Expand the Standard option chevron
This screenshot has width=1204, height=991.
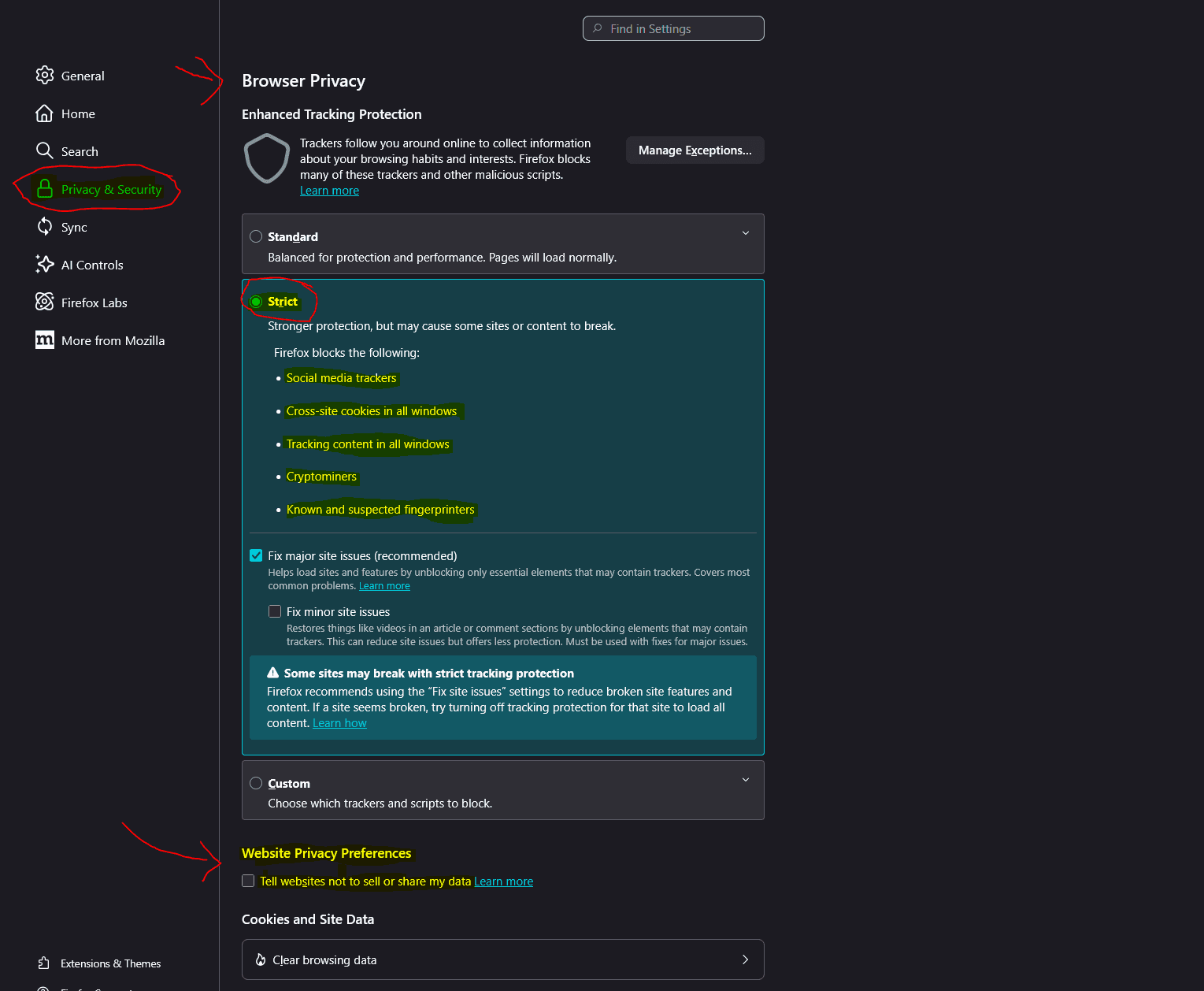point(746,233)
